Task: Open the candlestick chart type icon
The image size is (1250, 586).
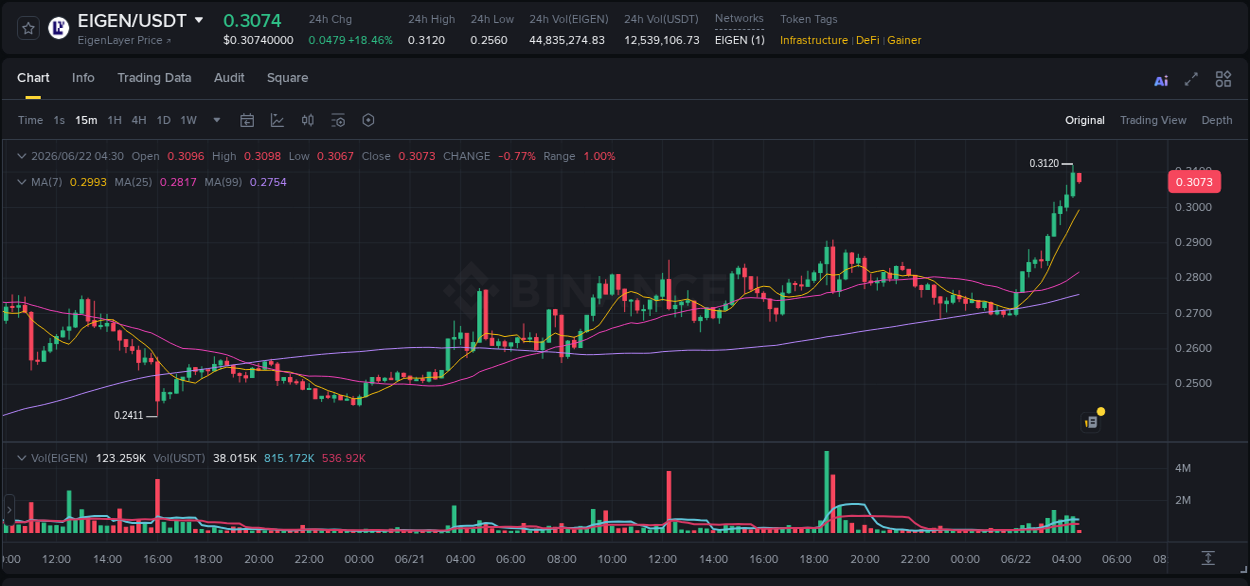Action: 308,120
